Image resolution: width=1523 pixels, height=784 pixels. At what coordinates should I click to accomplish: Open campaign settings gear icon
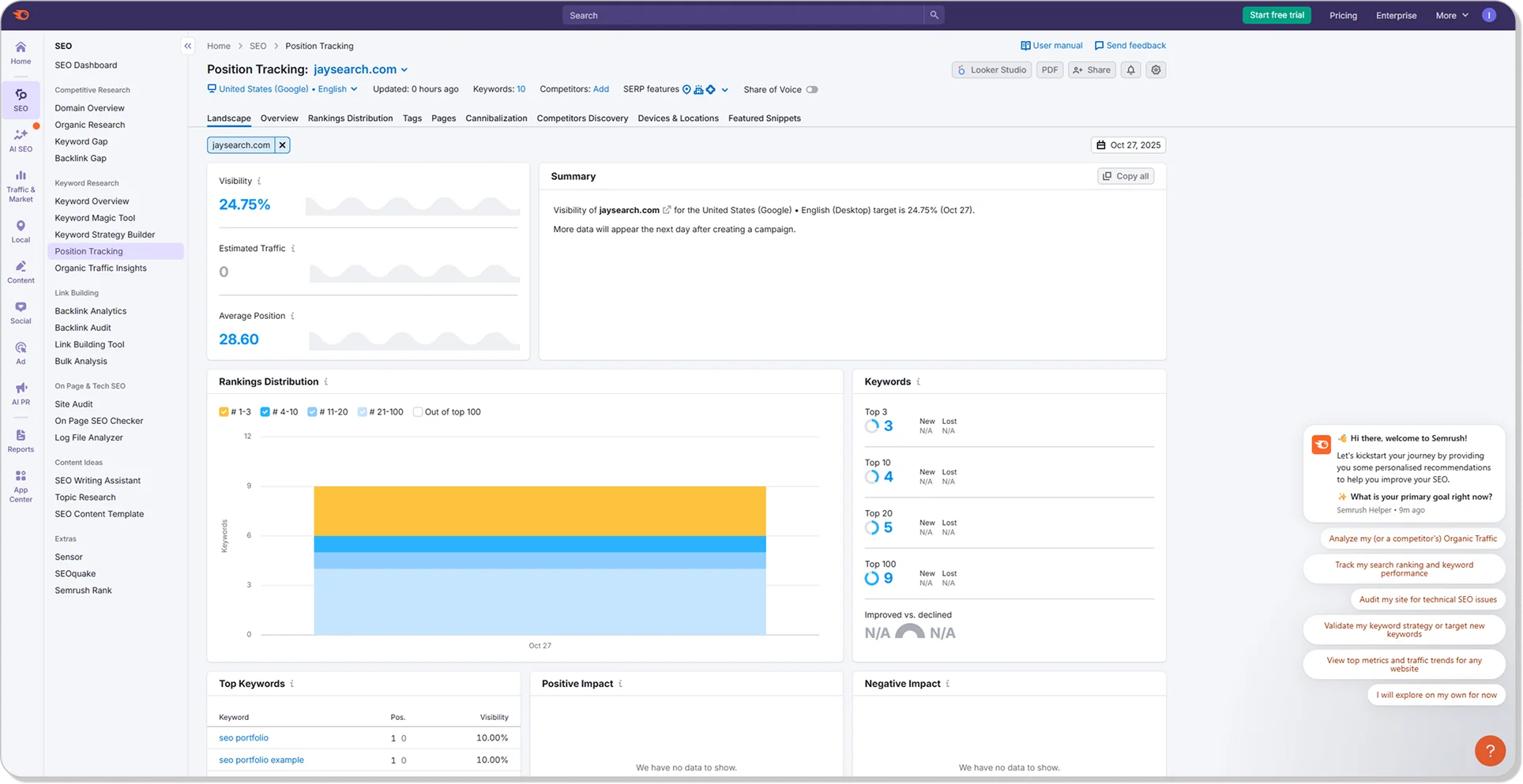pos(1156,69)
